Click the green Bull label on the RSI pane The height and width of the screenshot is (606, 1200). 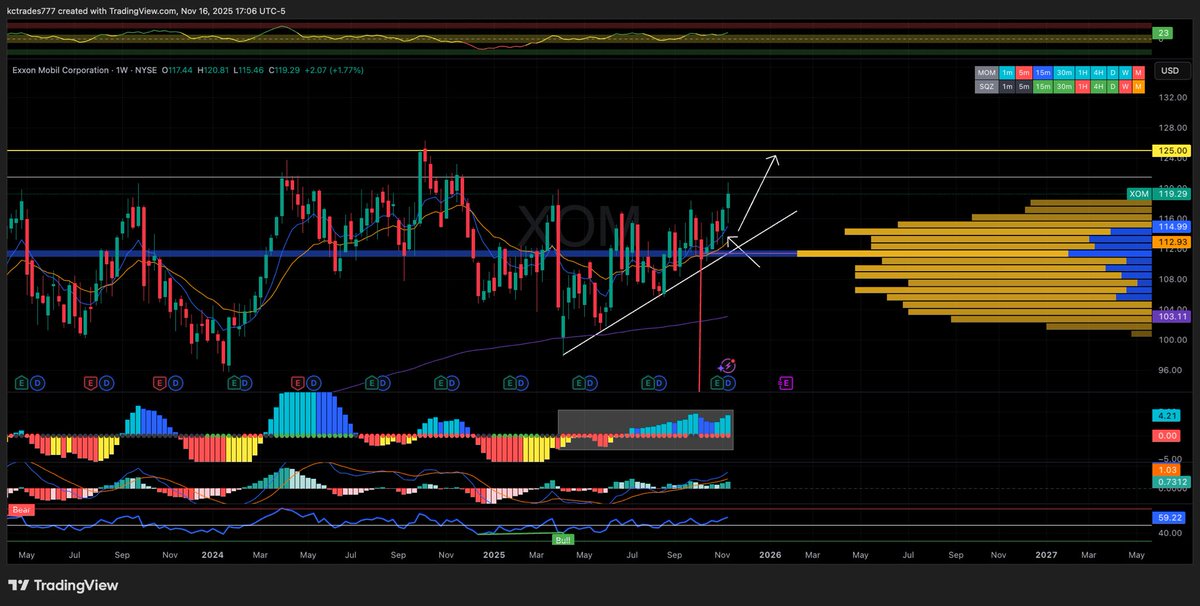[x=561, y=538]
